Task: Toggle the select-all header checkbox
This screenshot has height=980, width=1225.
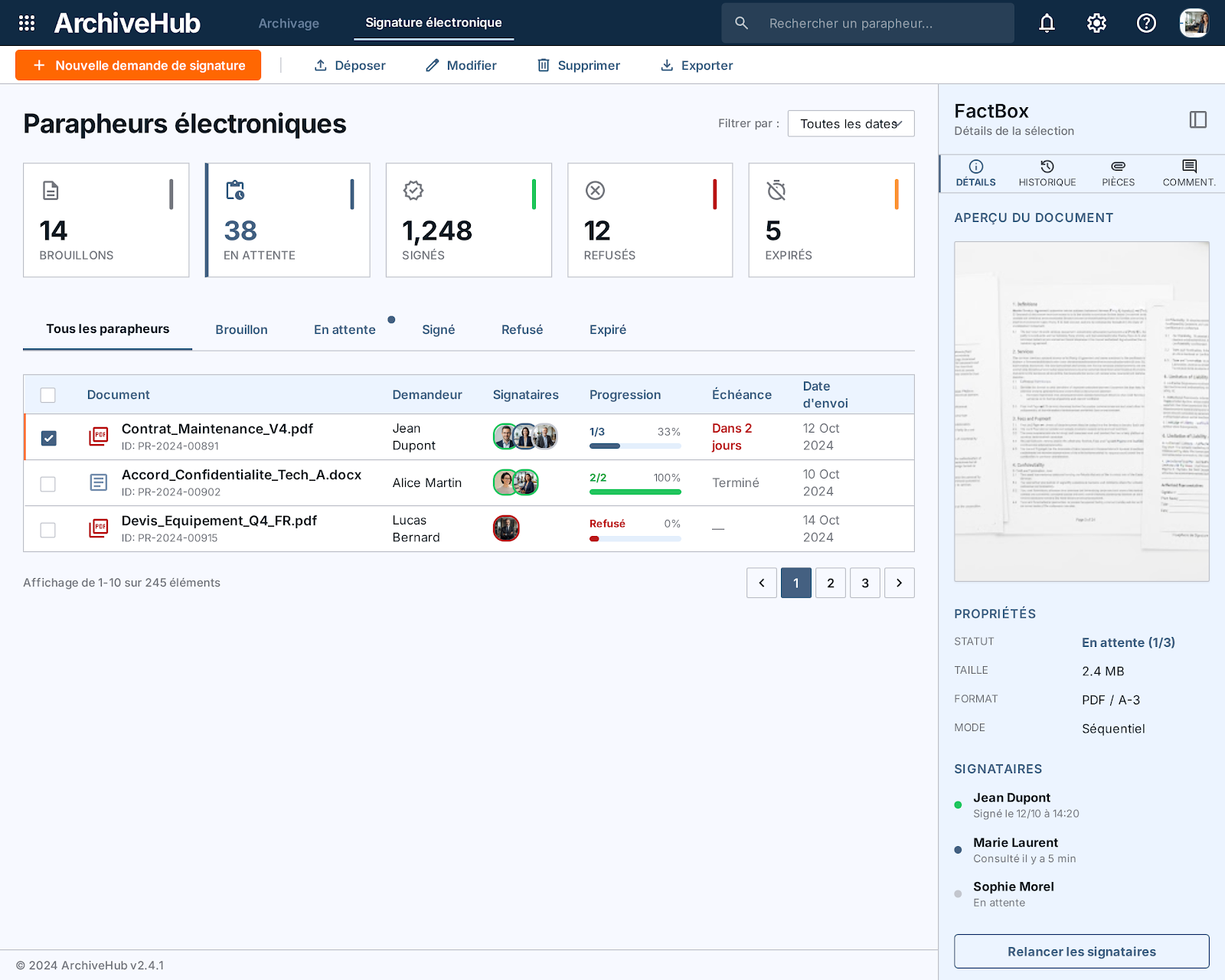Action: 48,395
